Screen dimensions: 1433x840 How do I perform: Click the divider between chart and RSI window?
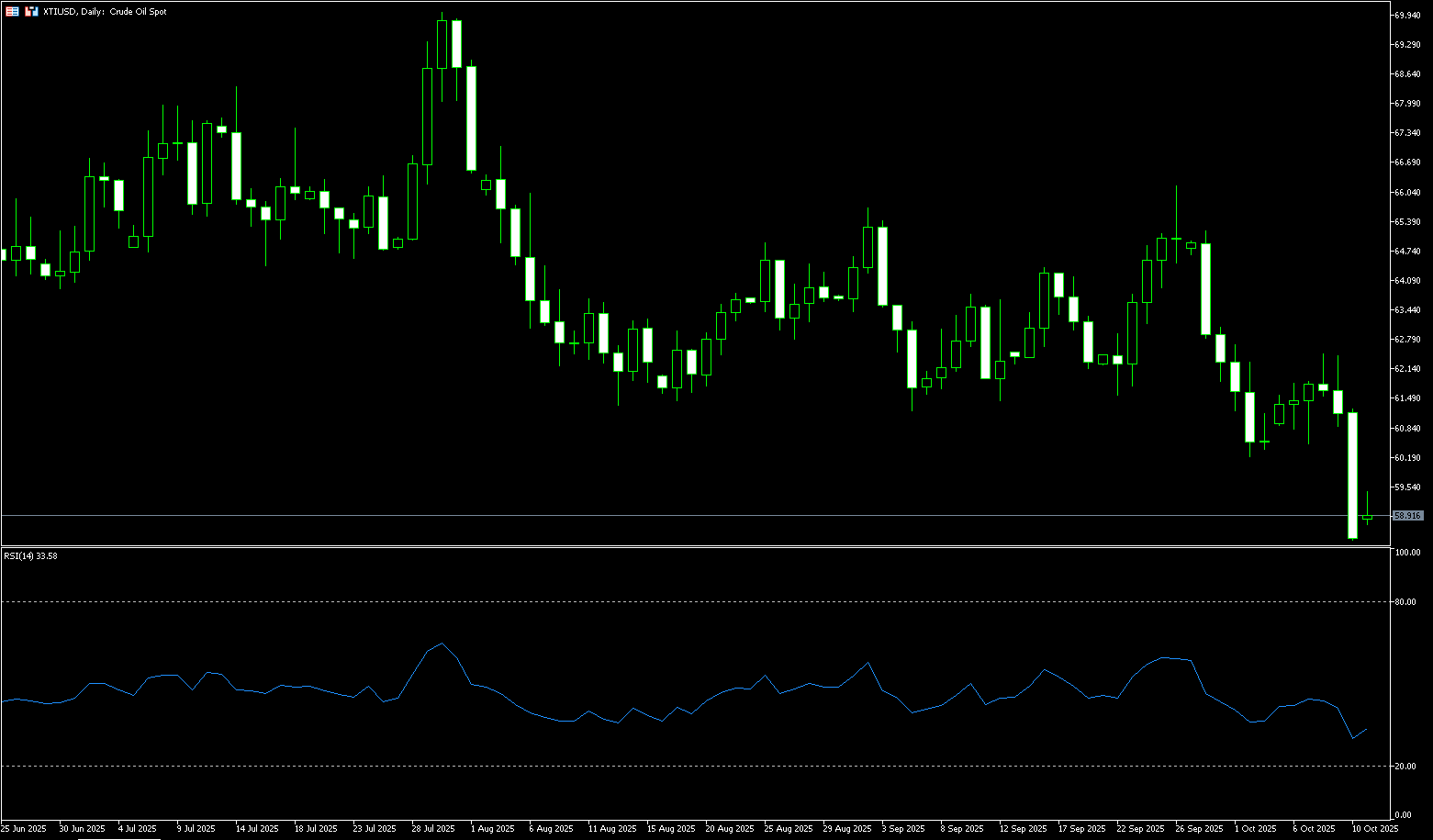(x=698, y=546)
